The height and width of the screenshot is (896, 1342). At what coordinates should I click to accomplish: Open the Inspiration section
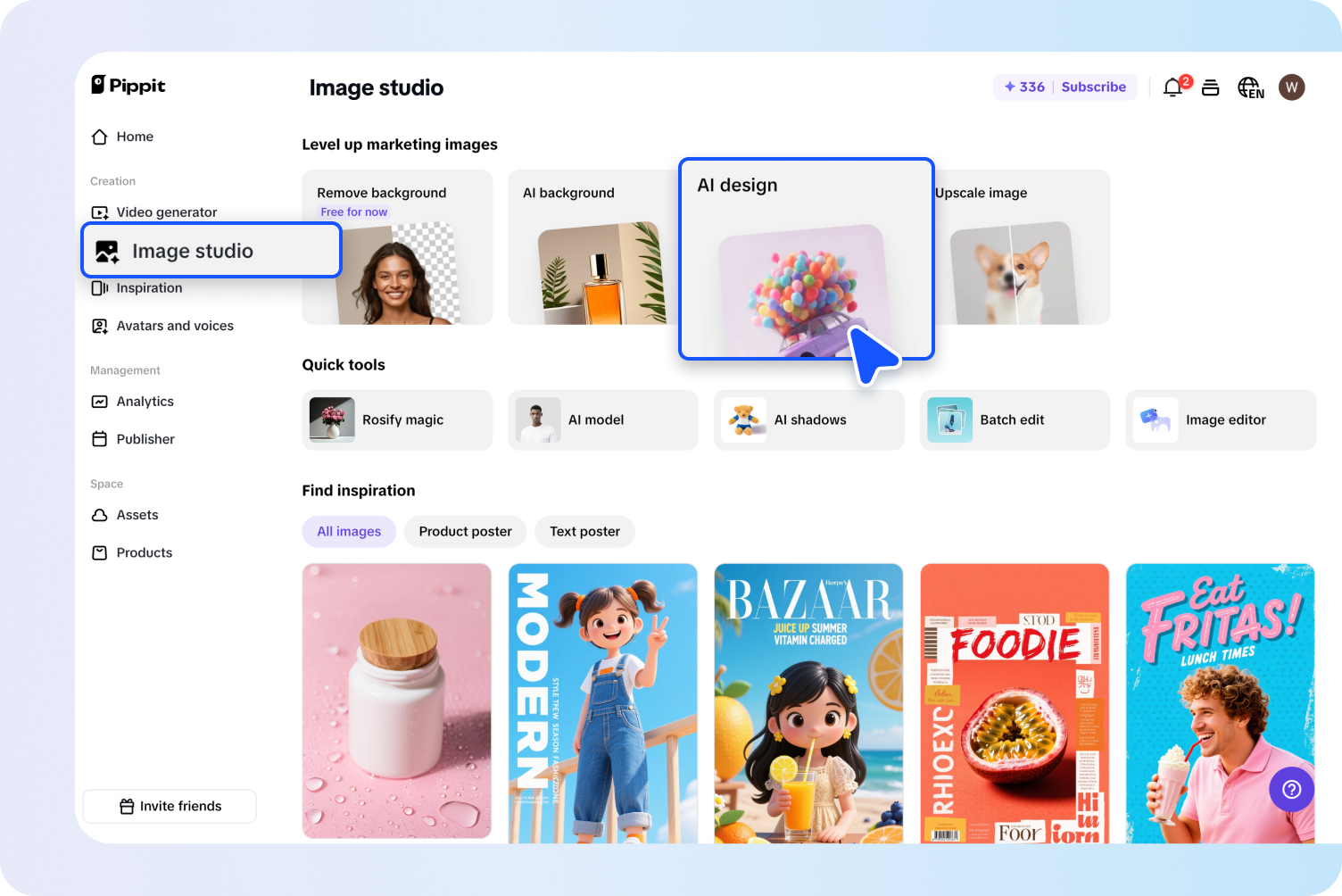[x=149, y=287]
